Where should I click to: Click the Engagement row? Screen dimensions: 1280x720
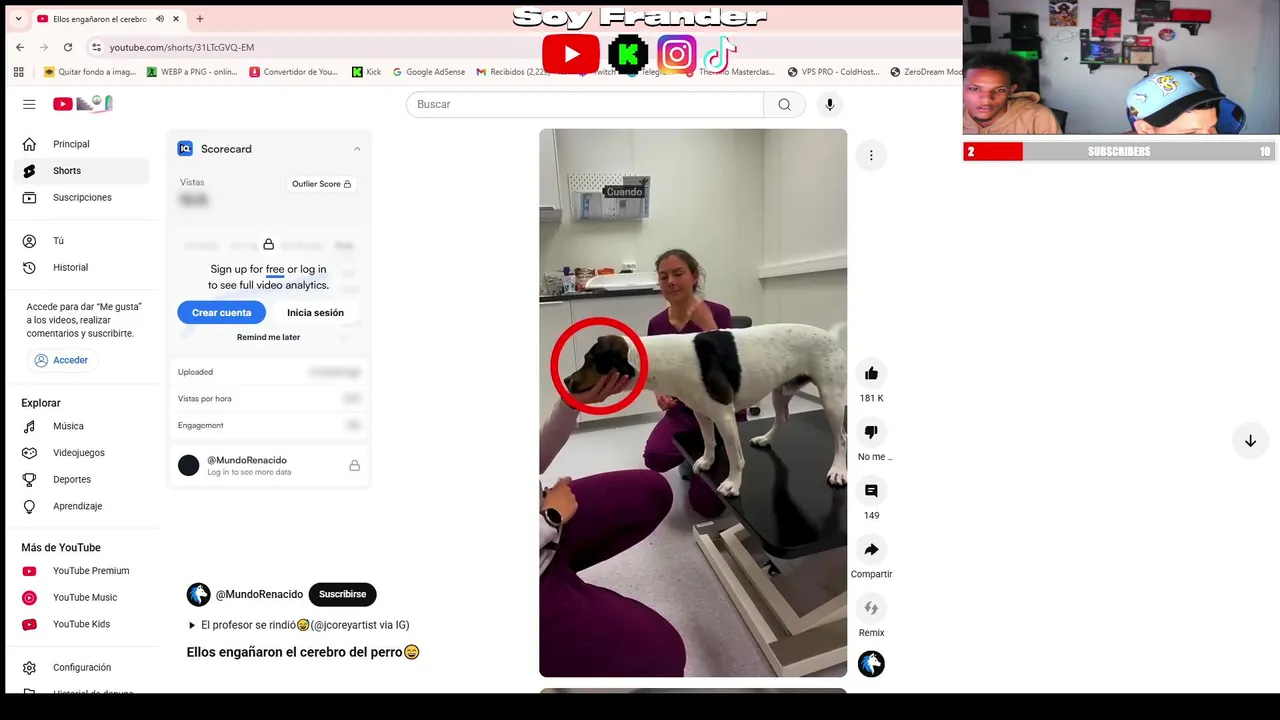pos(268,426)
